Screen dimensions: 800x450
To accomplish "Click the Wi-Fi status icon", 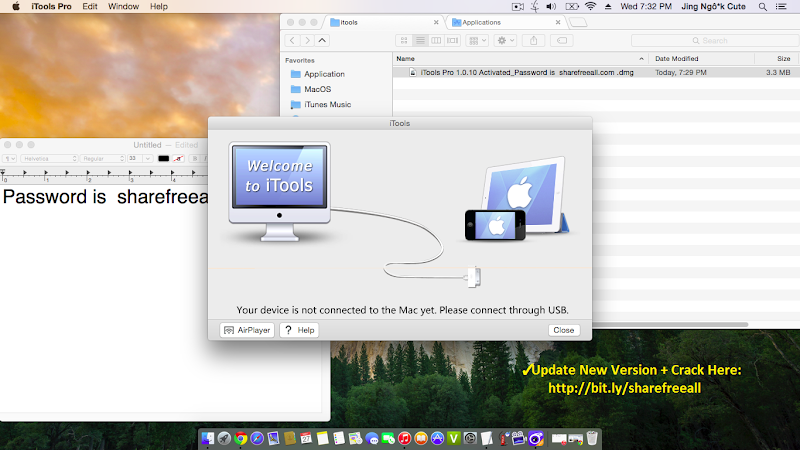I will [590, 7].
